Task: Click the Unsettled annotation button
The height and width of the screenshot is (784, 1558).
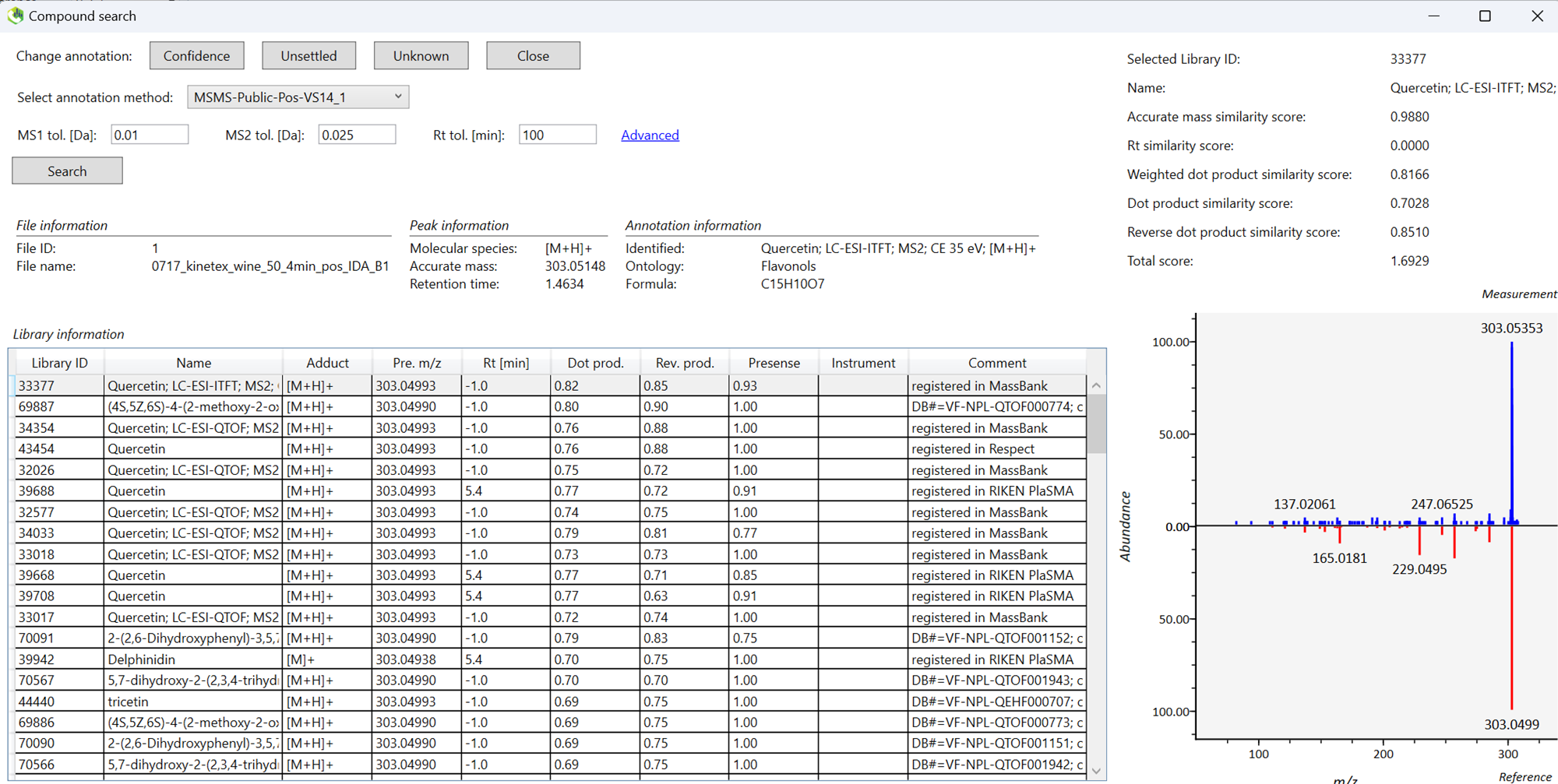Action: pyautogui.click(x=308, y=55)
